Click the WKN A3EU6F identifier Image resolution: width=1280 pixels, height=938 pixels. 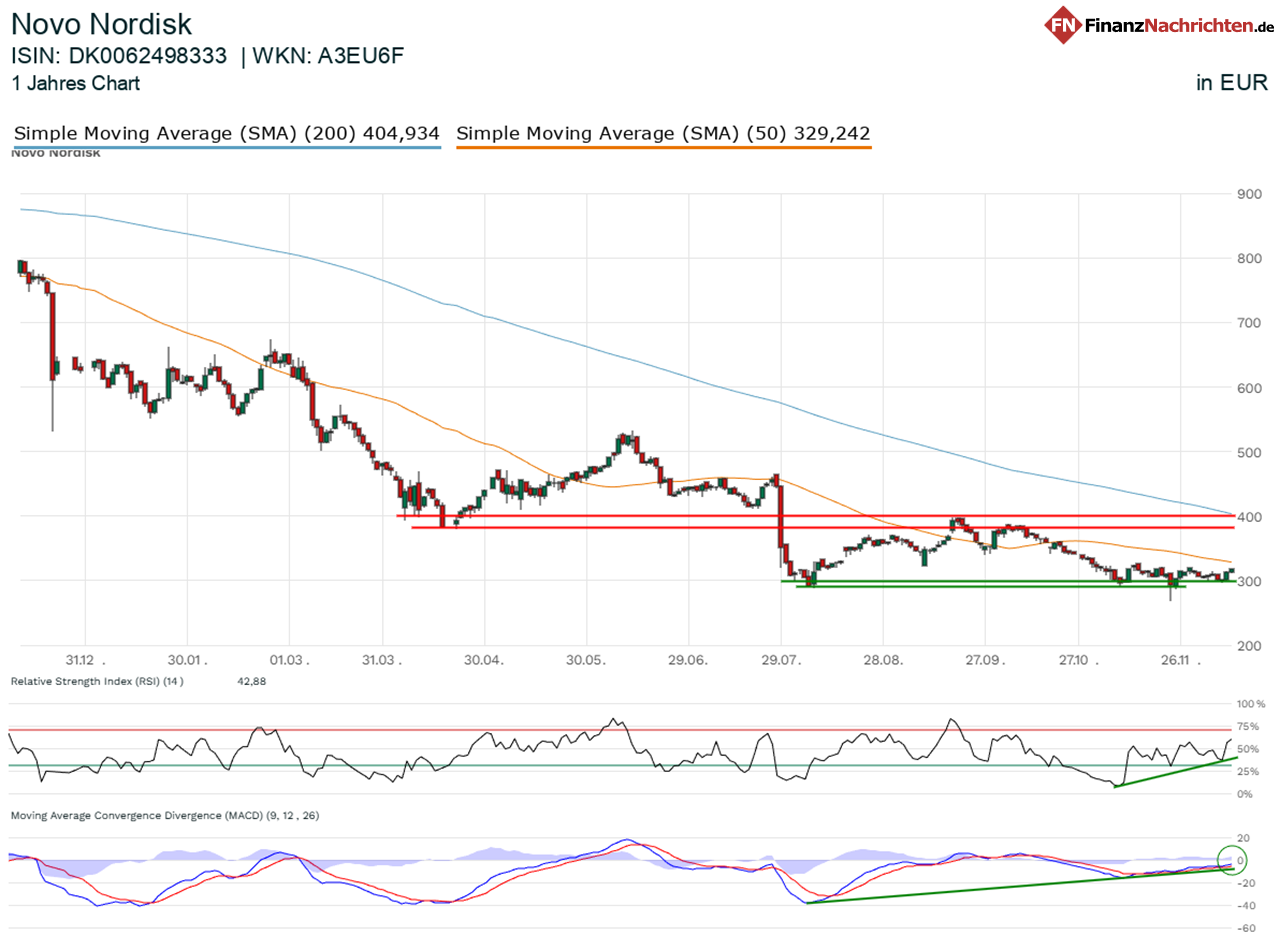[330, 57]
